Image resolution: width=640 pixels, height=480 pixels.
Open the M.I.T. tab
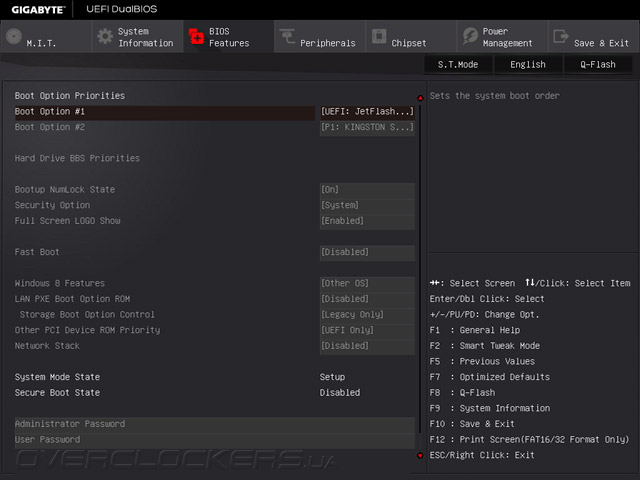(x=46, y=36)
